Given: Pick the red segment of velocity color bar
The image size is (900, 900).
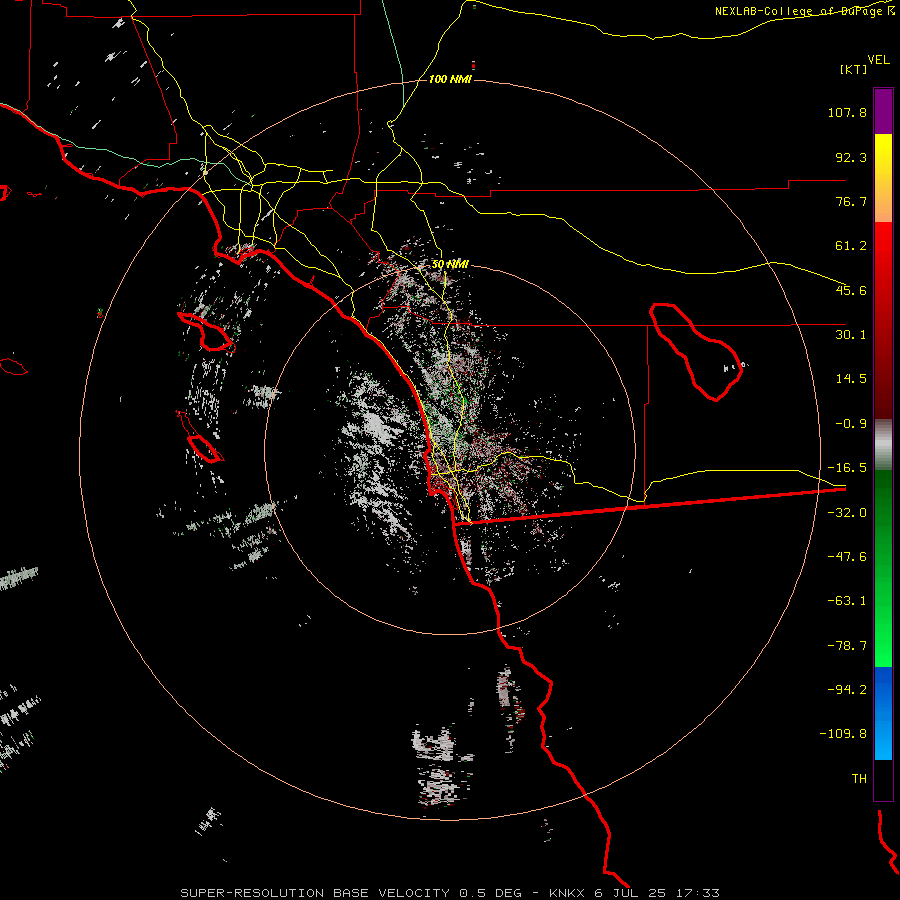Looking at the screenshot, I should (x=883, y=320).
